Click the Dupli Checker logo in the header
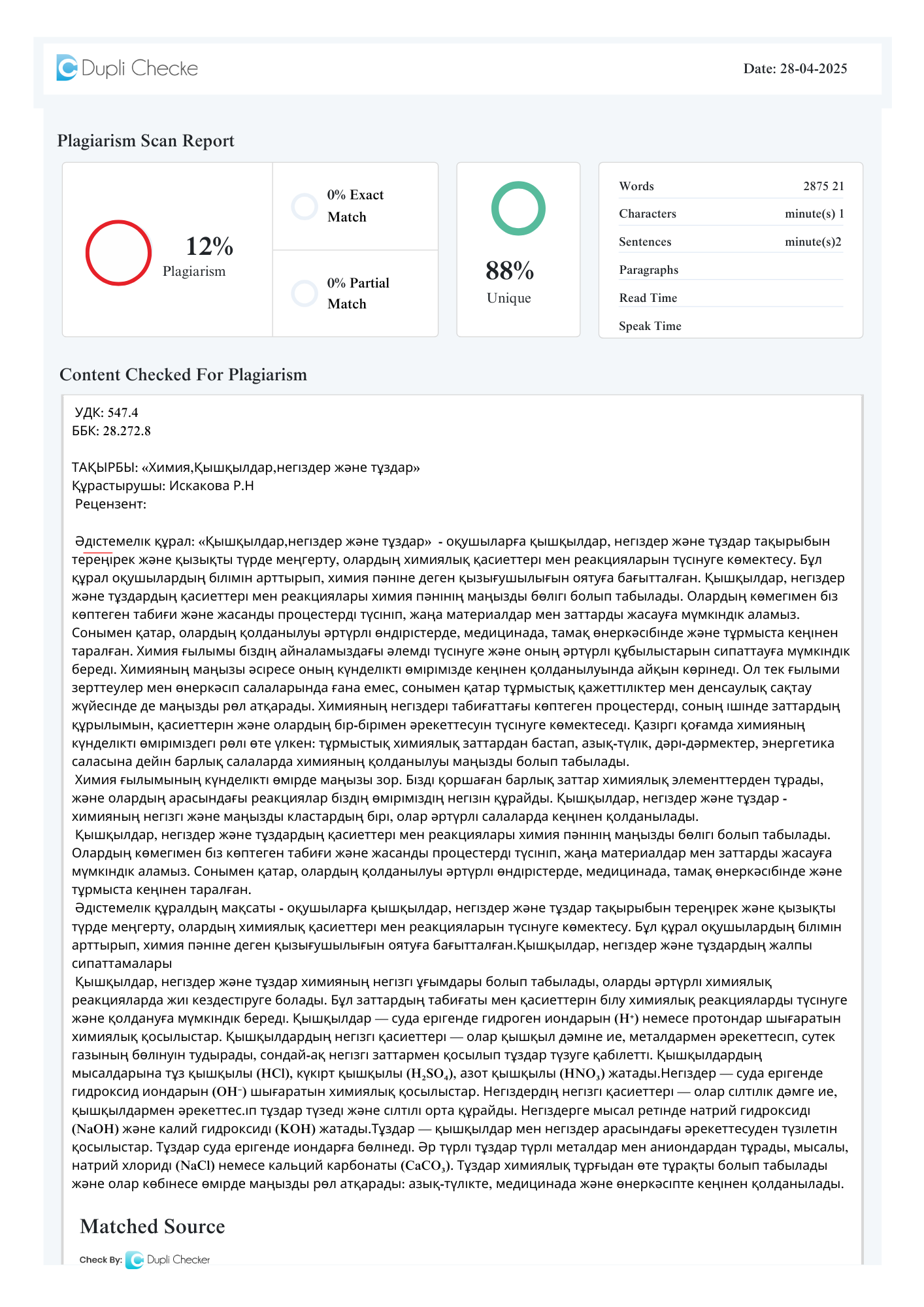Viewport: 924px width, 1307px height. click(x=127, y=68)
